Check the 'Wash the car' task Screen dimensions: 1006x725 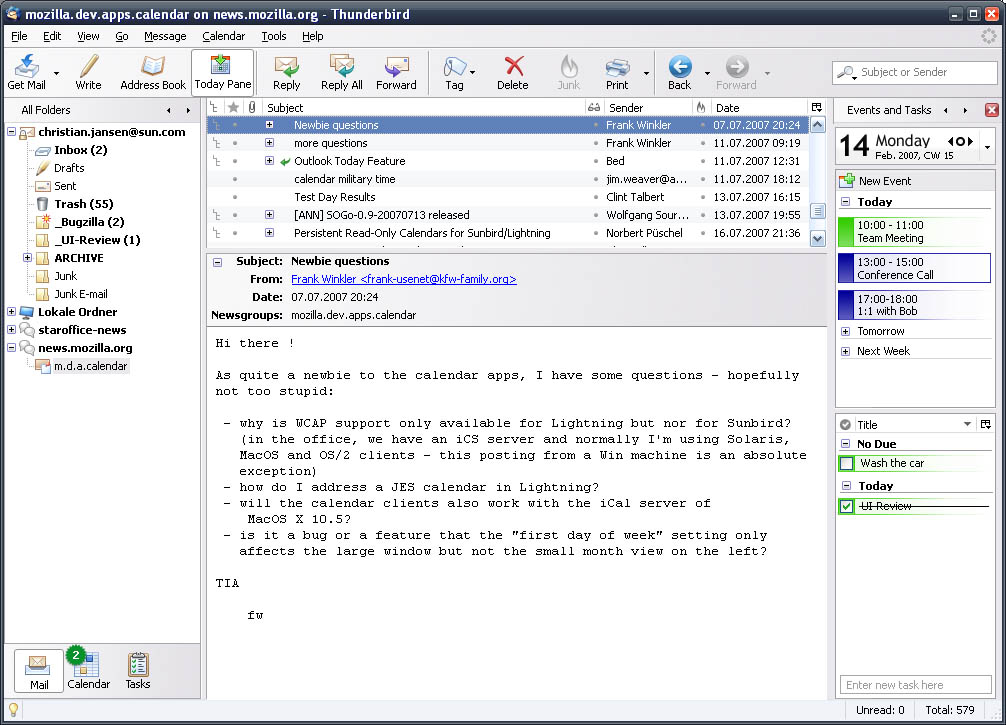[847, 463]
